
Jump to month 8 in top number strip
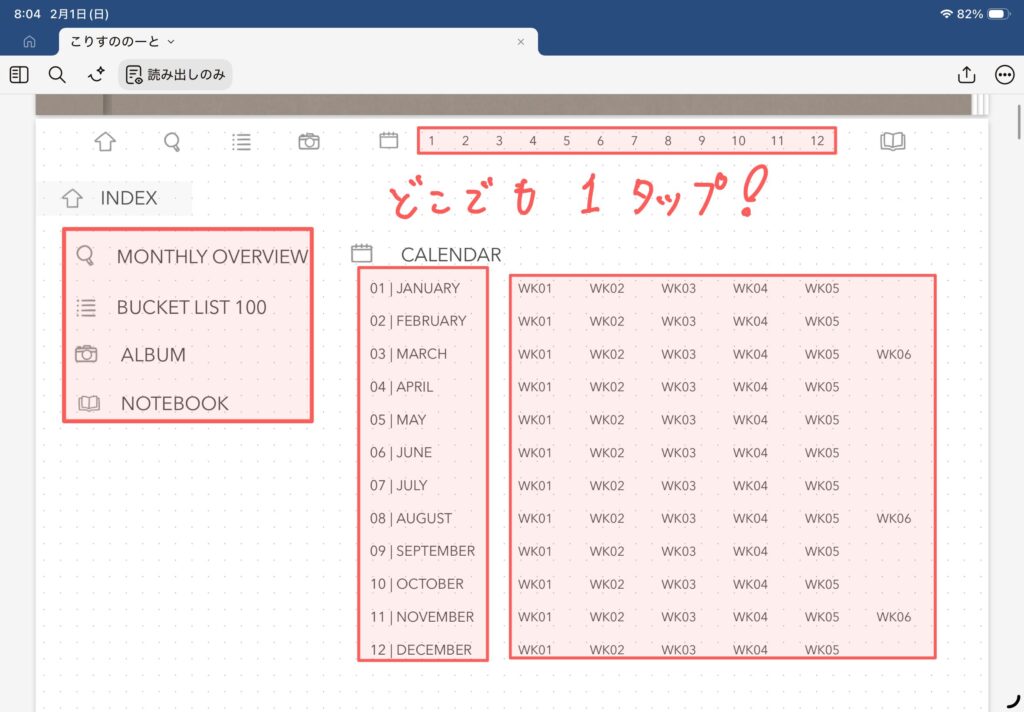coord(668,141)
